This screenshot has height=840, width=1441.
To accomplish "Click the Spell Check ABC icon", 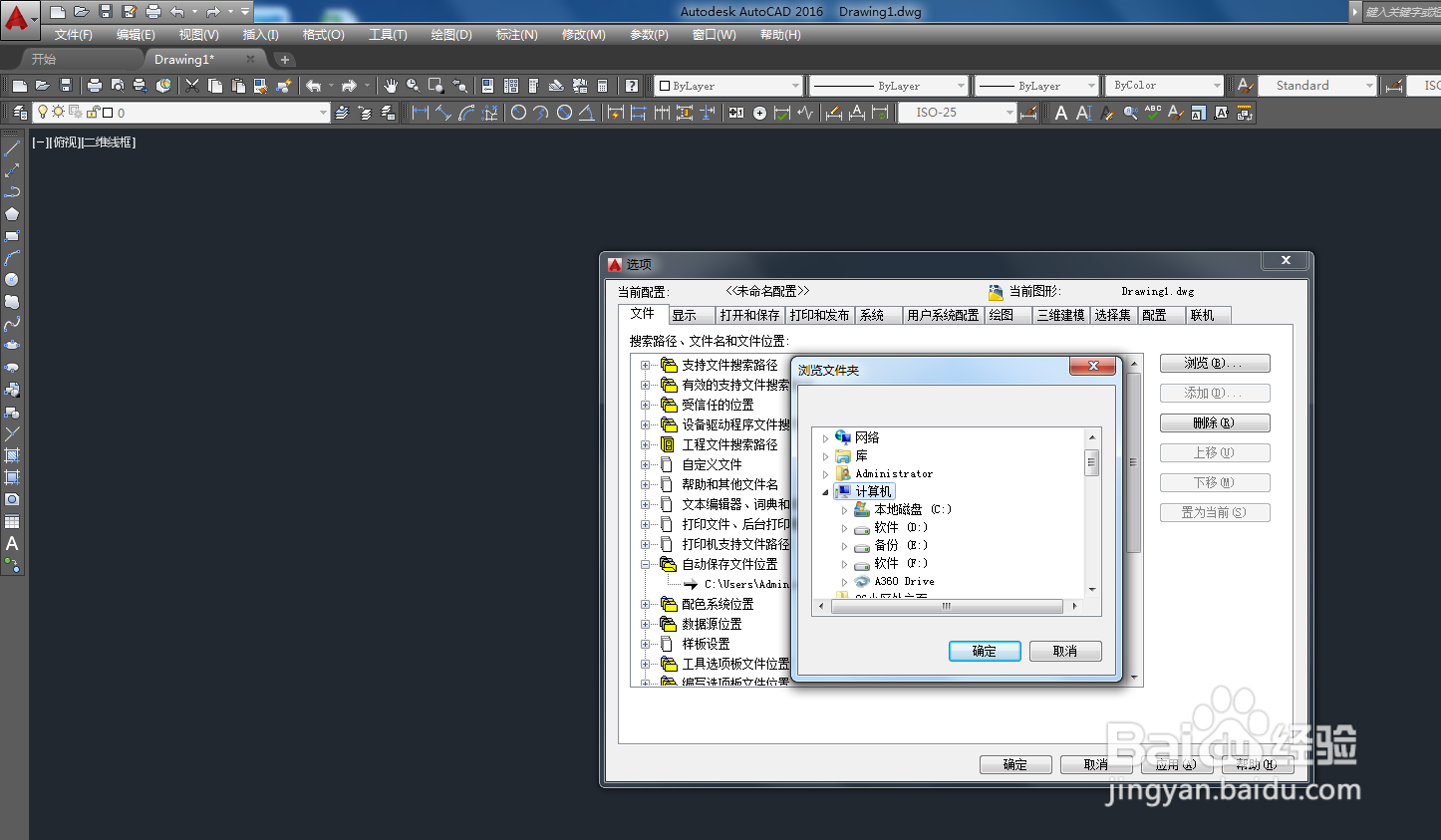I will 1153,113.
